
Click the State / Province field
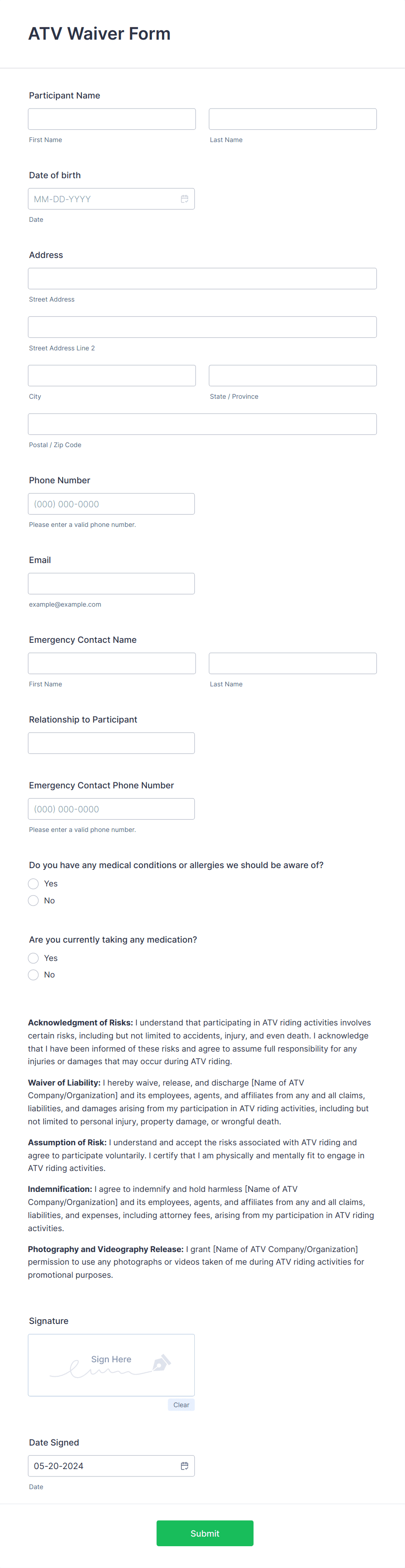pos(292,375)
